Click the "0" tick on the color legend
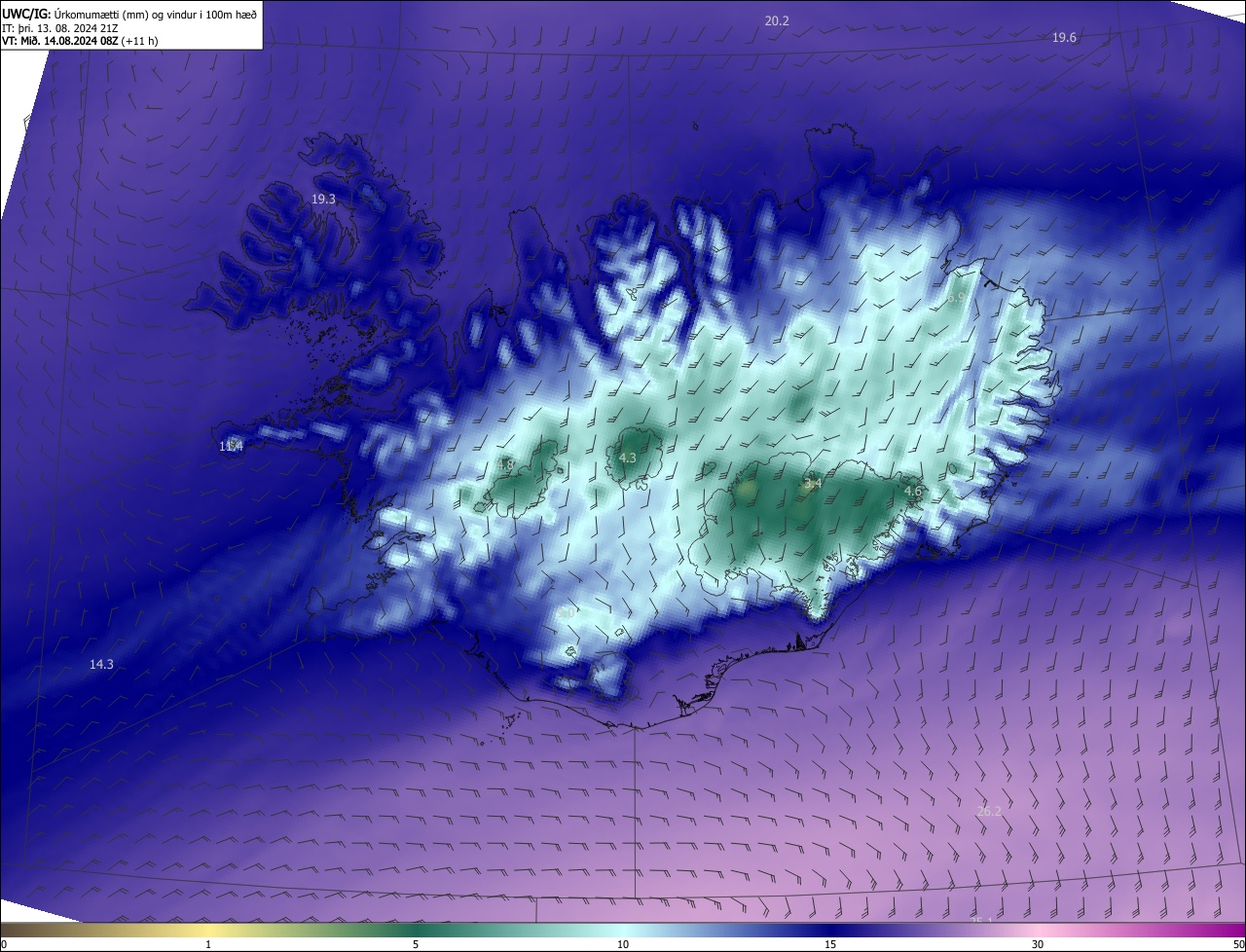Viewport: 1246px width, 952px height. pyautogui.click(x=4, y=944)
